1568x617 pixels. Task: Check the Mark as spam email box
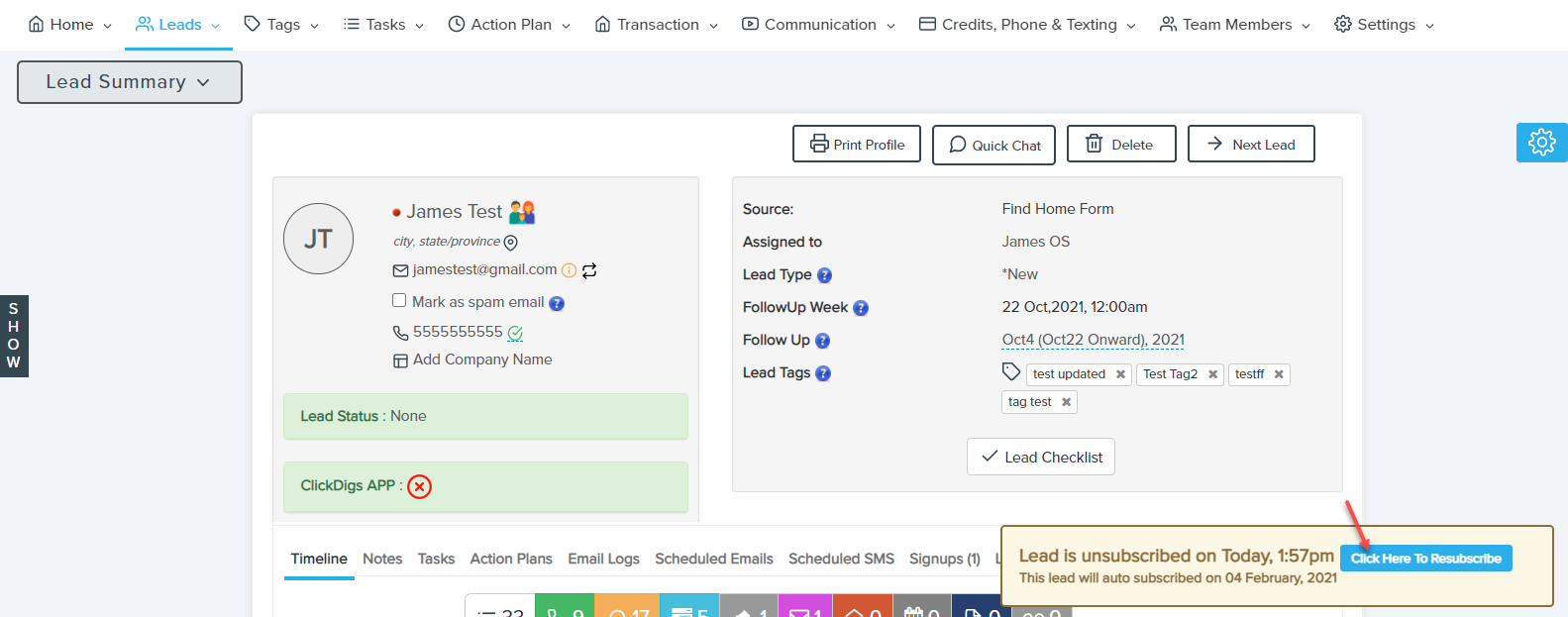pyautogui.click(x=399, y=301)
